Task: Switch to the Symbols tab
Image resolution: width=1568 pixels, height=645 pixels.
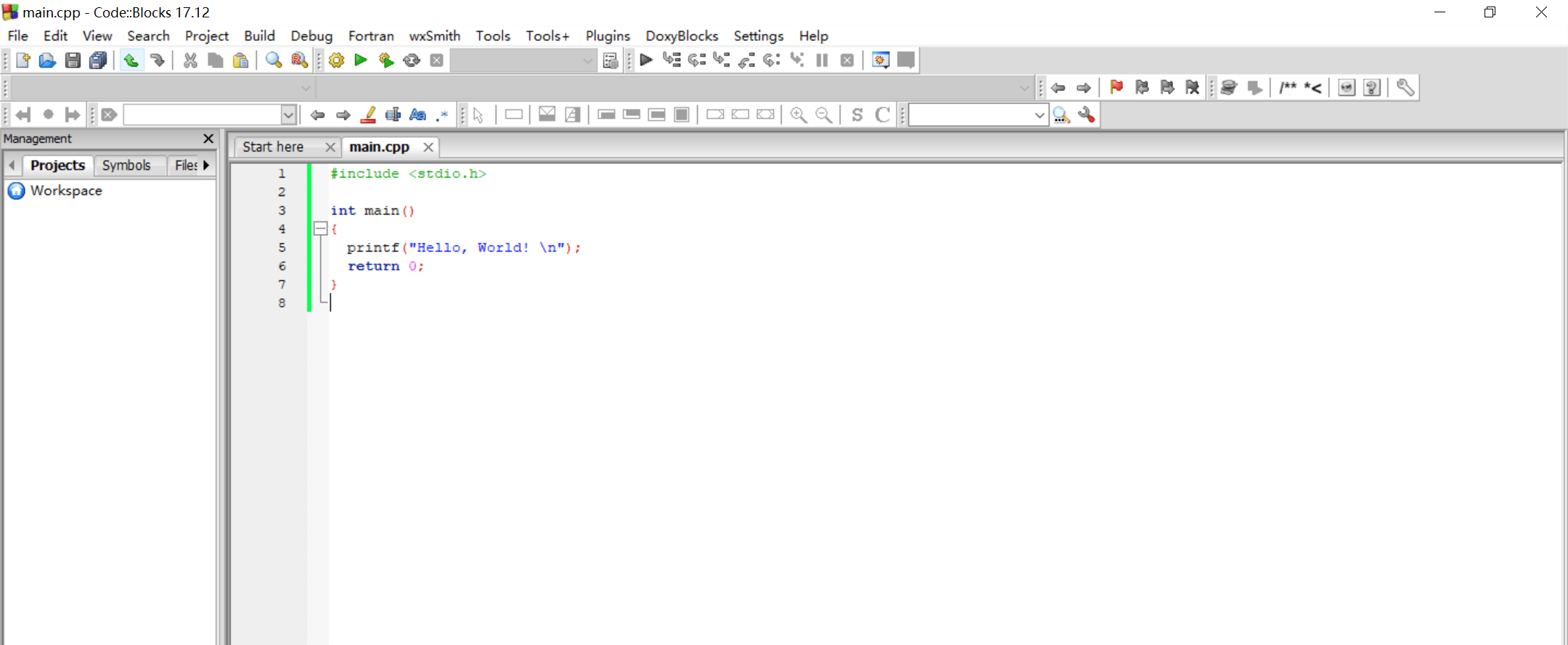Action: coord(126,165)
